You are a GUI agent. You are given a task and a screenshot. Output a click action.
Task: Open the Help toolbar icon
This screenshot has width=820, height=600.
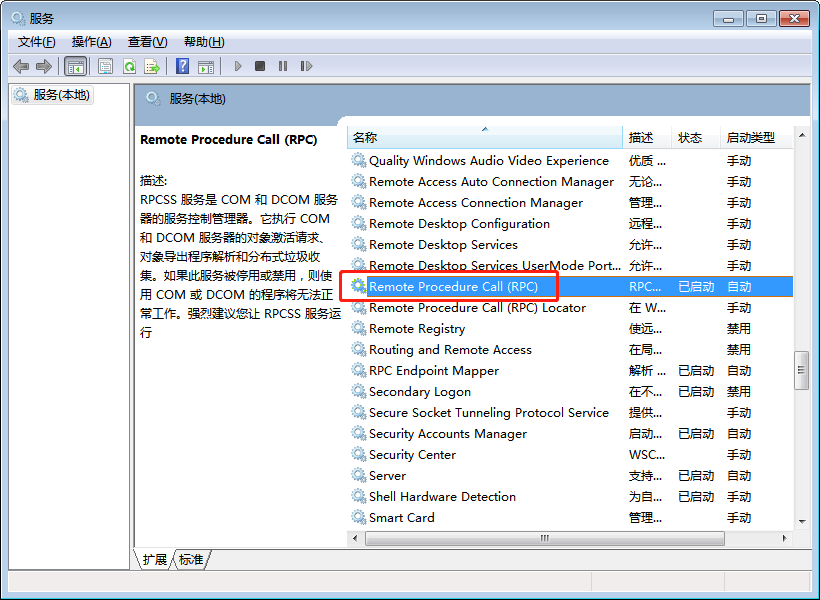coord(183,66)
